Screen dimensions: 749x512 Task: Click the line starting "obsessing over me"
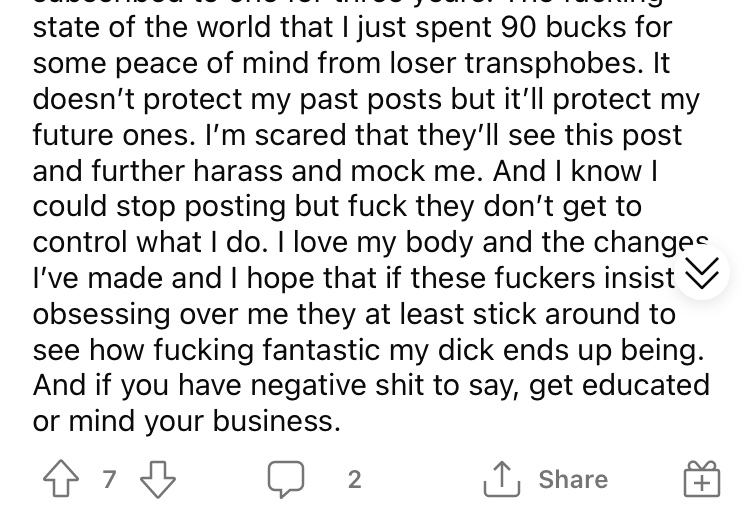pos(354,314)
